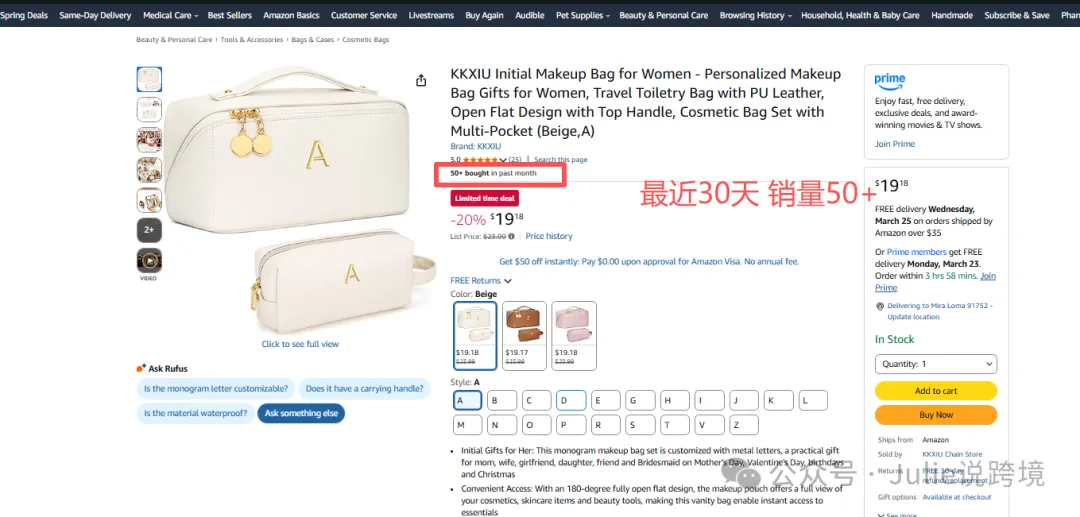Select style letter B

click(501, 401)
